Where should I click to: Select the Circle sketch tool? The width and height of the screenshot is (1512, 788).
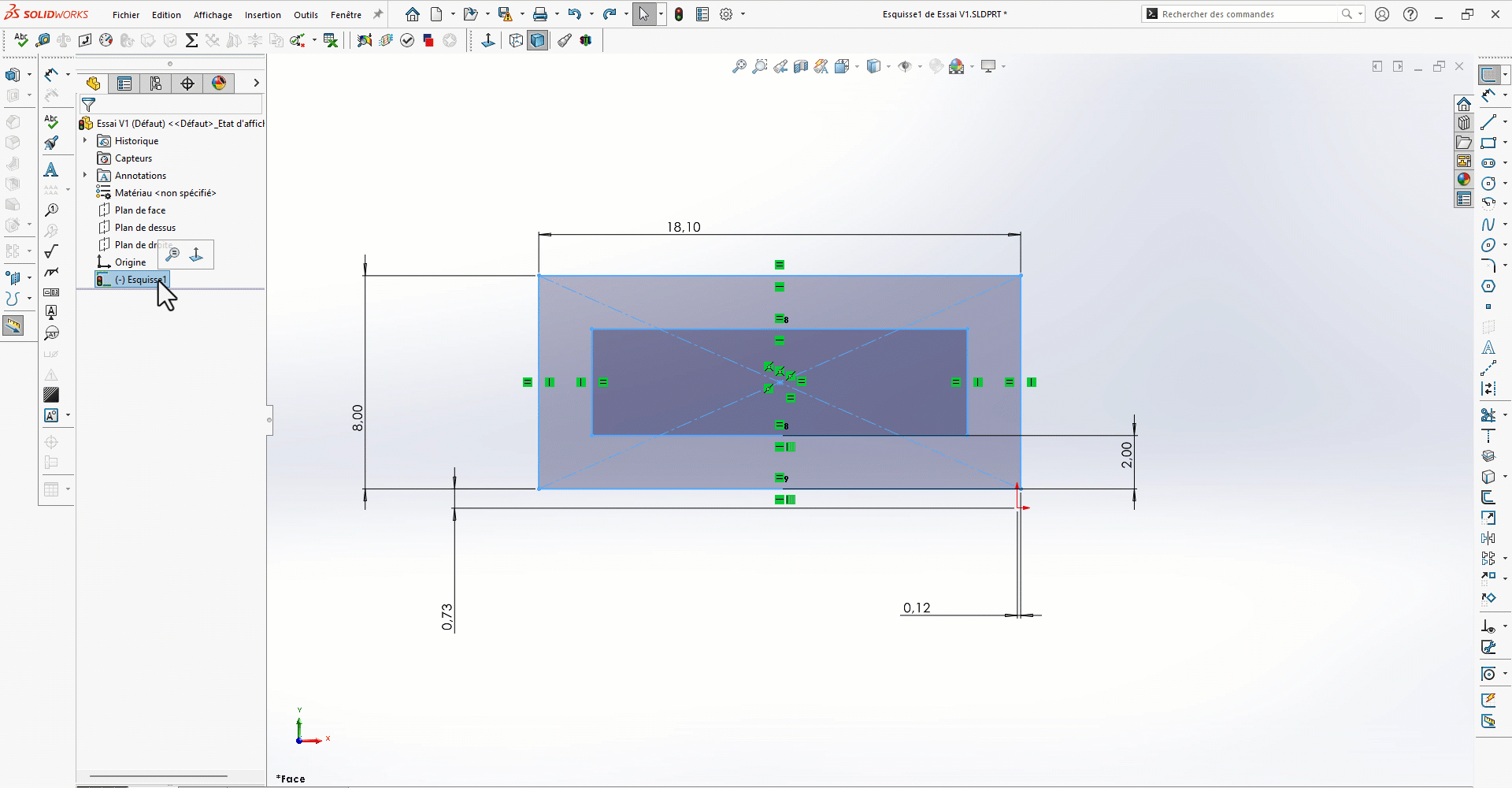tap(1488, 184)
